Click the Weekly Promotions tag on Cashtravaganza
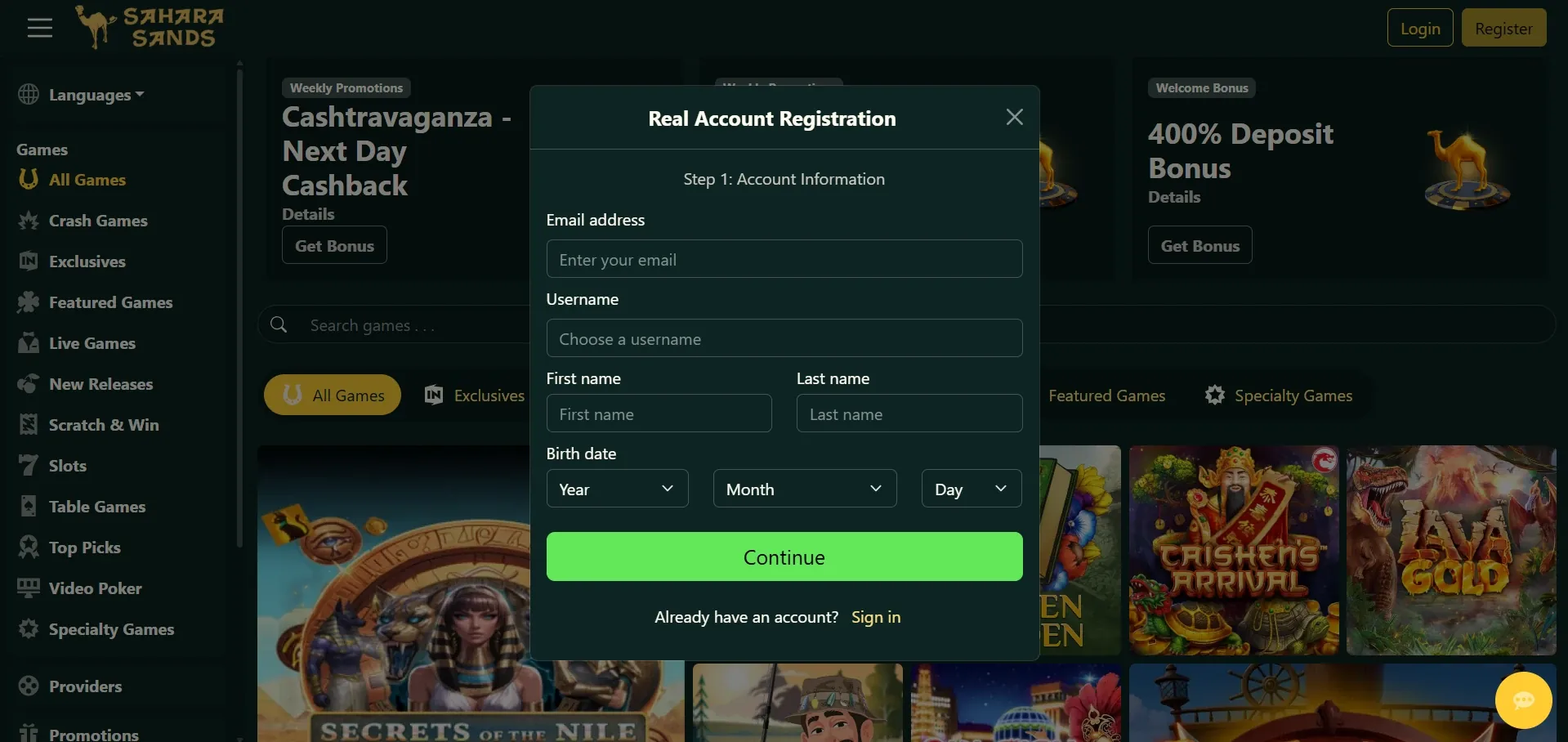Screen dimensions: 1568x742 click(x=346, y=87)
